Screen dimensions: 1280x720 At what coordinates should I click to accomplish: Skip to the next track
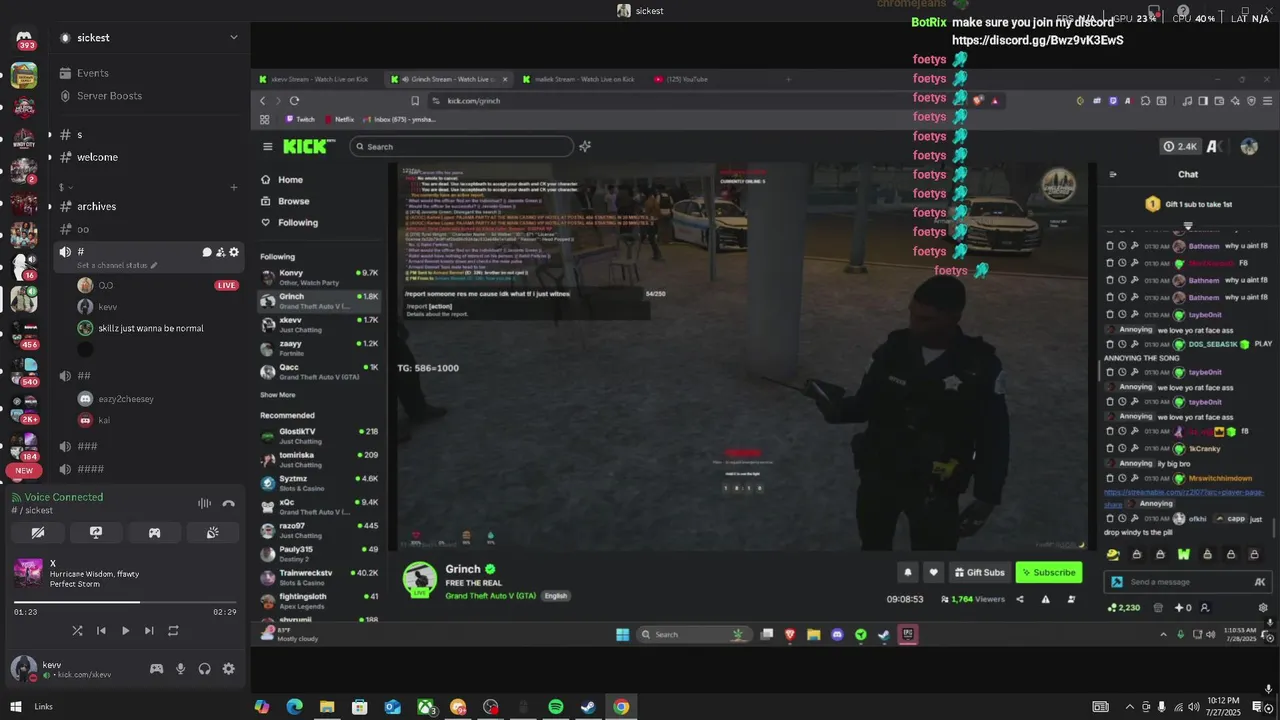pyautogui.click(x=149, y=631)
